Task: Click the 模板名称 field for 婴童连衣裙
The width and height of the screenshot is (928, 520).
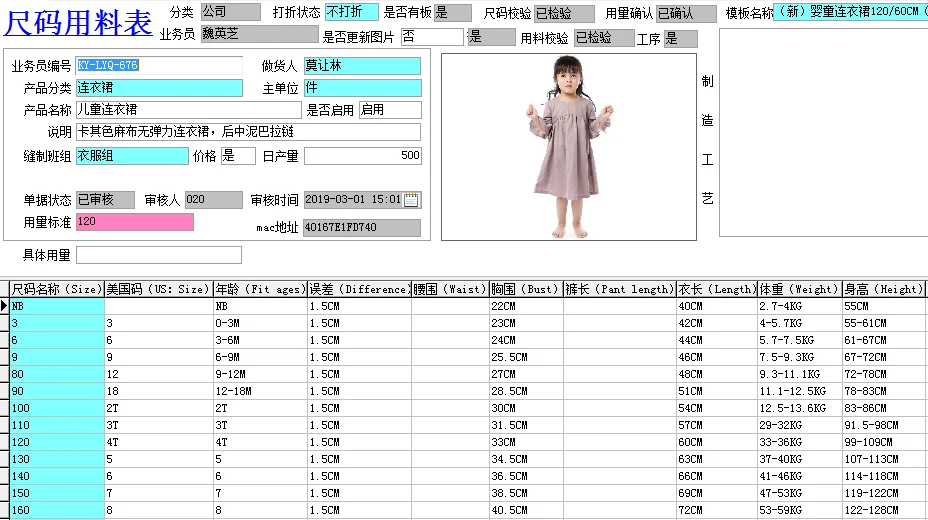Action: pos(850,12)
